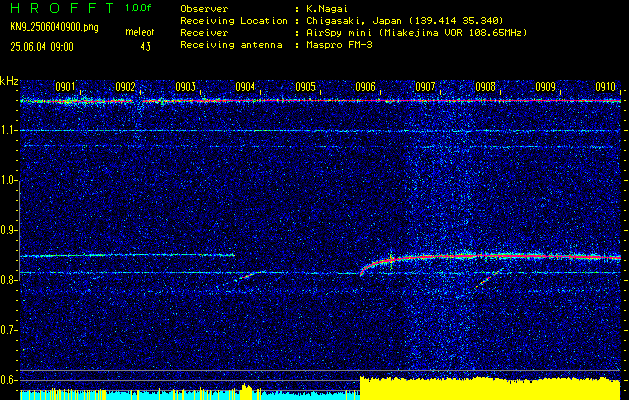Screen dimensions: 629x400
Task: Click the observer name K.Nagai
Action: pos(325,9)
